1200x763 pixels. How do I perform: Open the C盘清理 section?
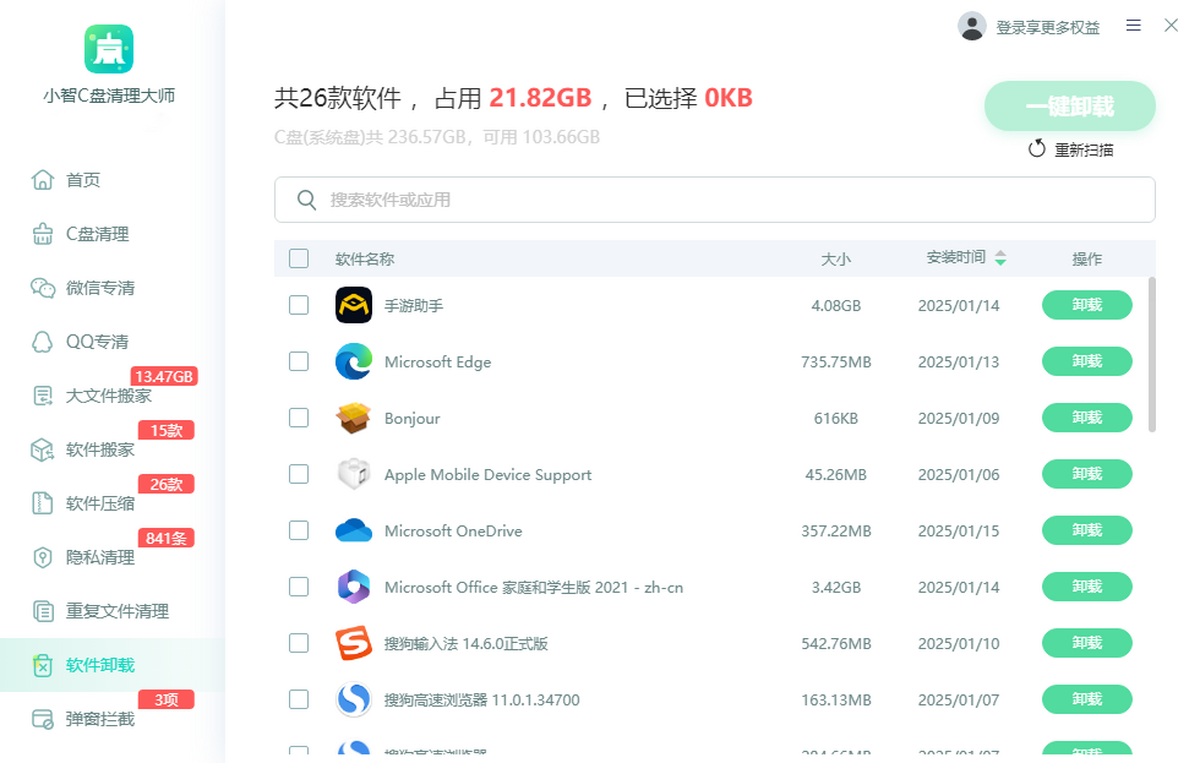(97, 234)
